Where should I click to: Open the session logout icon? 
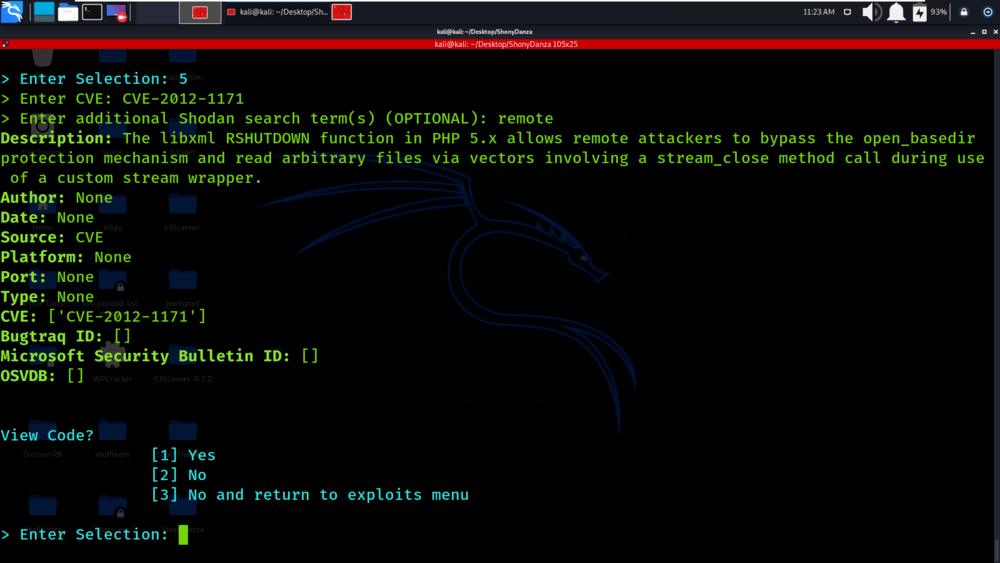pyautogui.click(x=987, y=11)
